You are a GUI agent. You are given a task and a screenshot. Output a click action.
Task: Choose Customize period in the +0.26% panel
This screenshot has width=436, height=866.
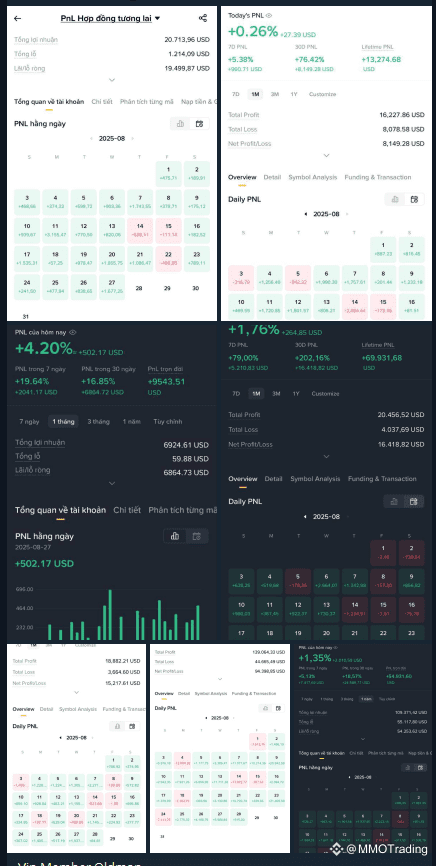322,94
